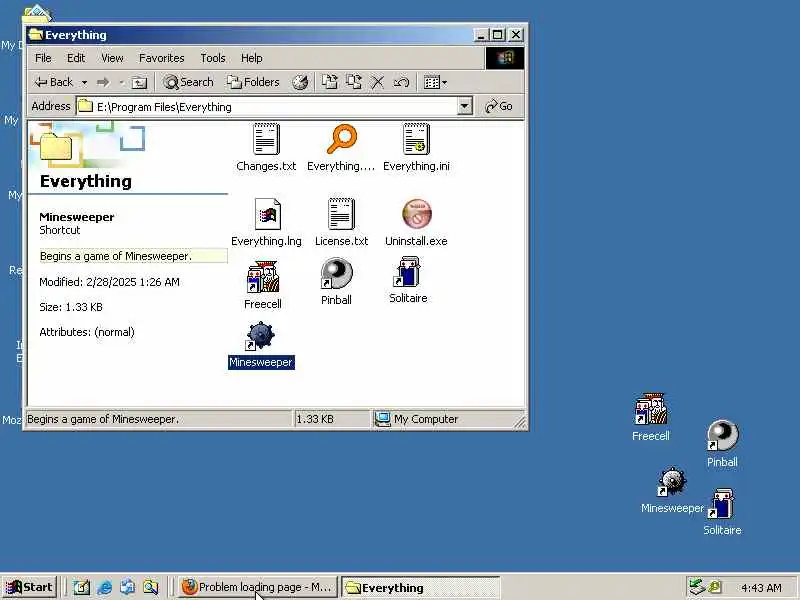Image resolution: width=800 pixels, height=600 pixels.
Task: Open the History toolbar button
Action: point(300,82)
